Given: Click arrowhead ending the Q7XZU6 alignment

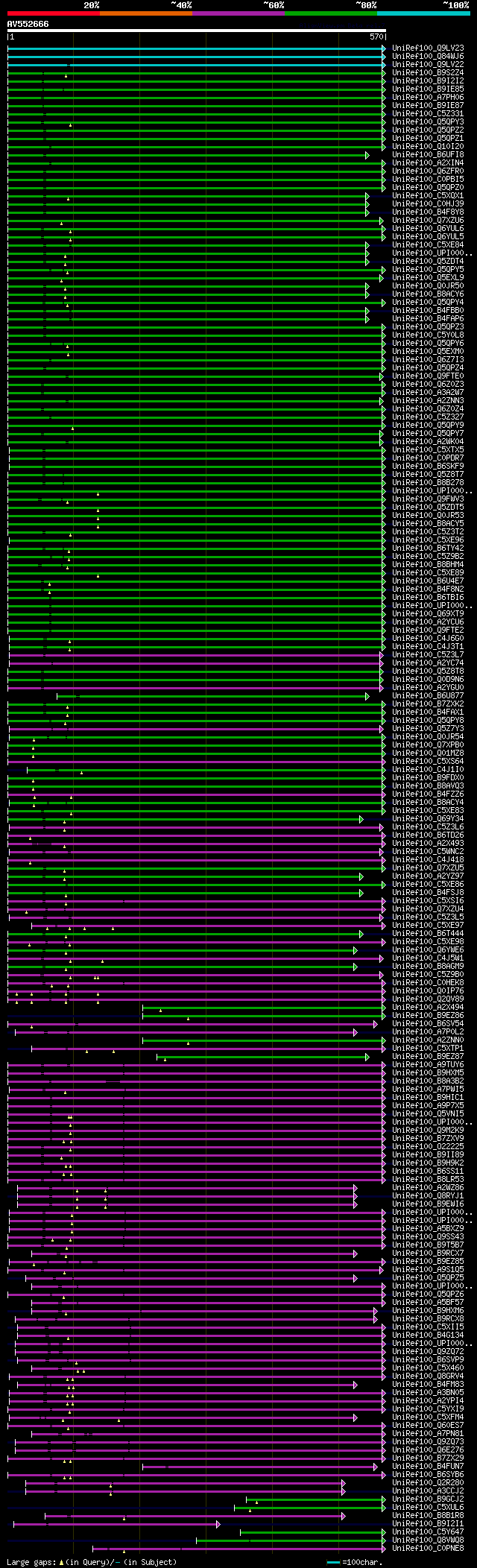Looking at the screenshot, I should (x=381, y=221).
